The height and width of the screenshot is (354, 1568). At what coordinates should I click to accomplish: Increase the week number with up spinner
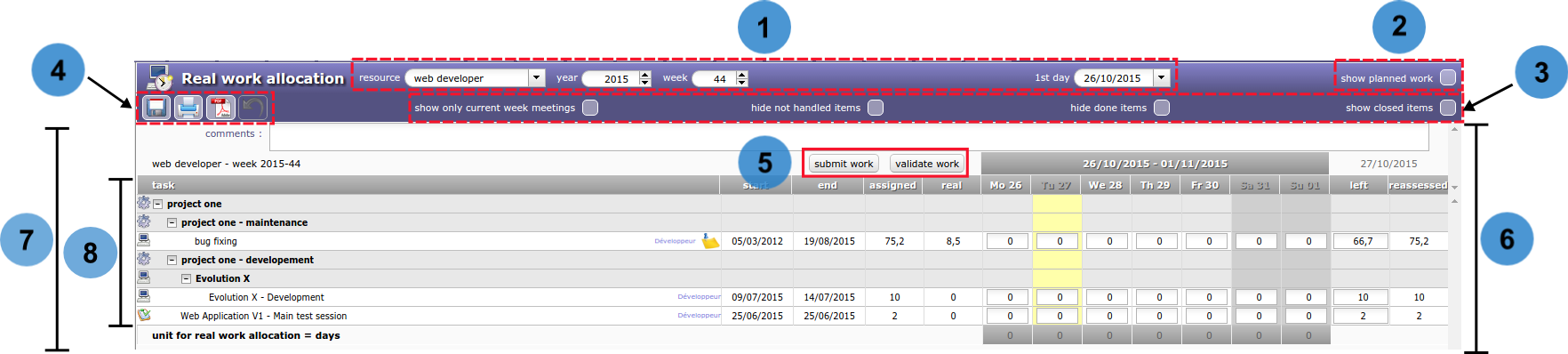tap(742, 75)
